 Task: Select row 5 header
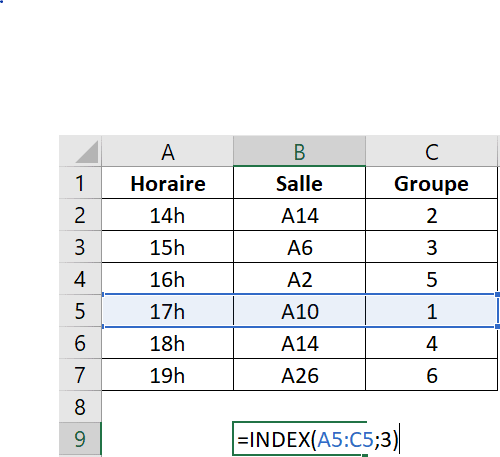click(80, 311)
